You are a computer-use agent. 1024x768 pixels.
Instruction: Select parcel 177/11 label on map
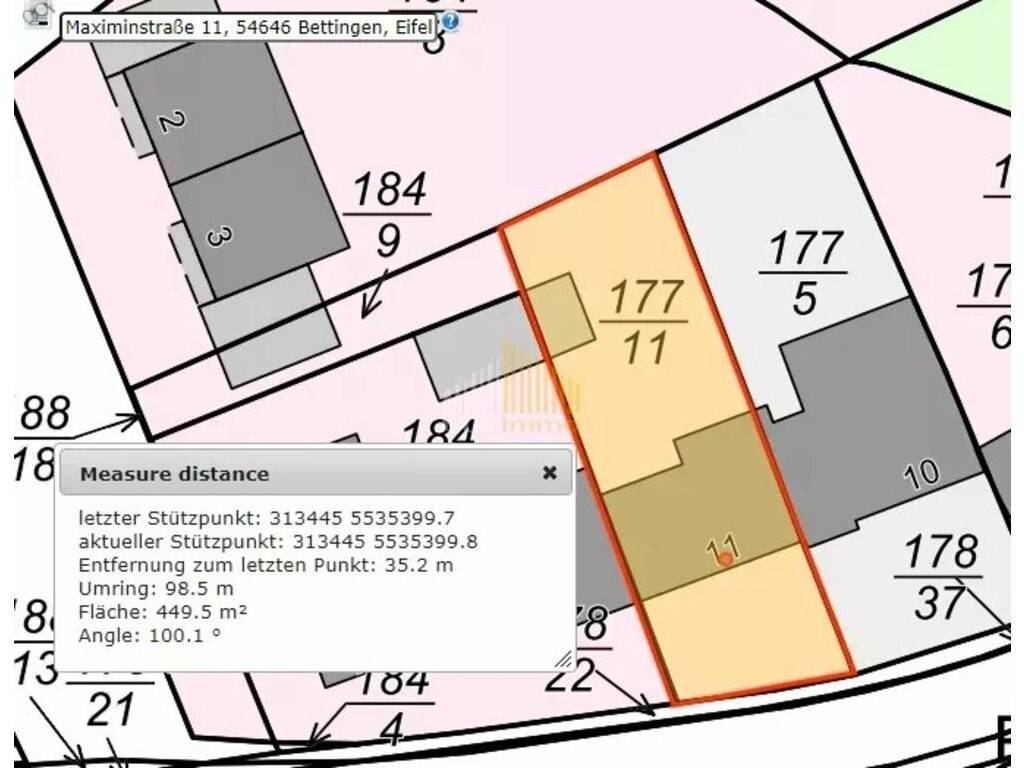(644, 322)
